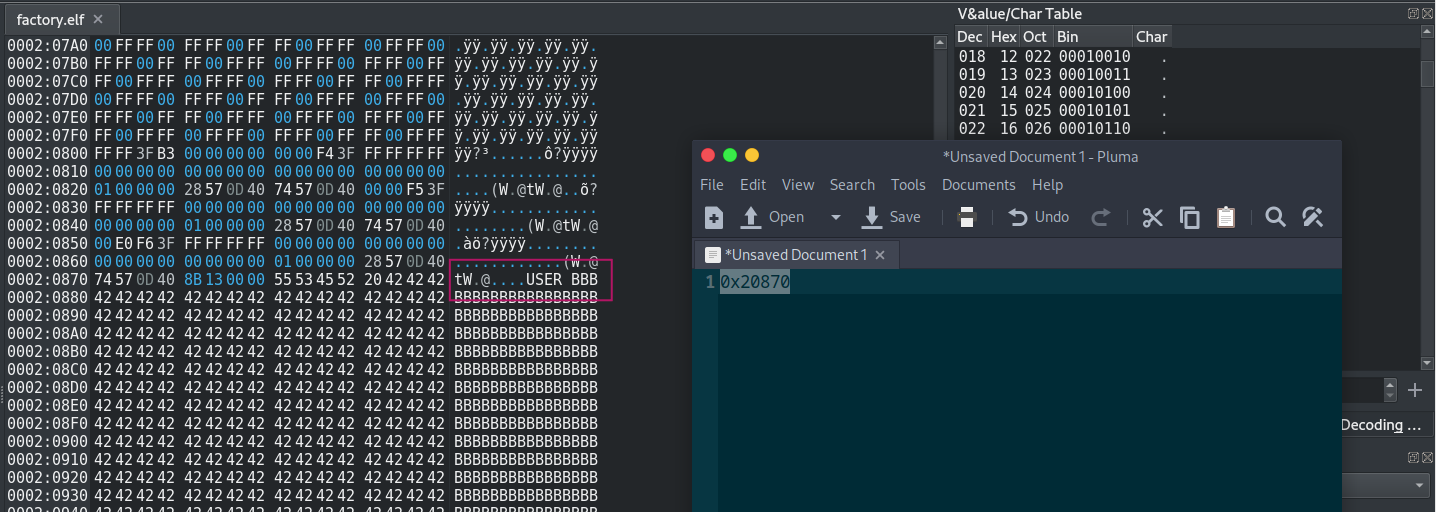Click offset 0002:07A0 in hex view
The height and width of the screenshot is (512, 1437).
pos(47,46)
